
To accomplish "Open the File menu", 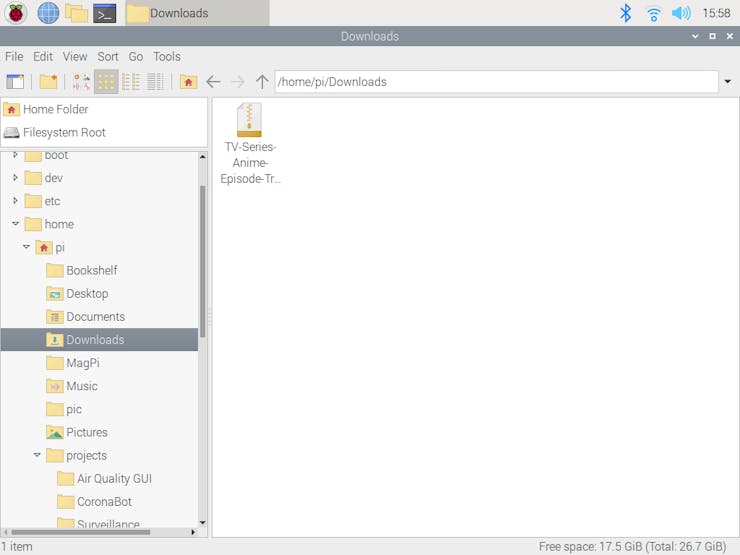I will point(14,57).
